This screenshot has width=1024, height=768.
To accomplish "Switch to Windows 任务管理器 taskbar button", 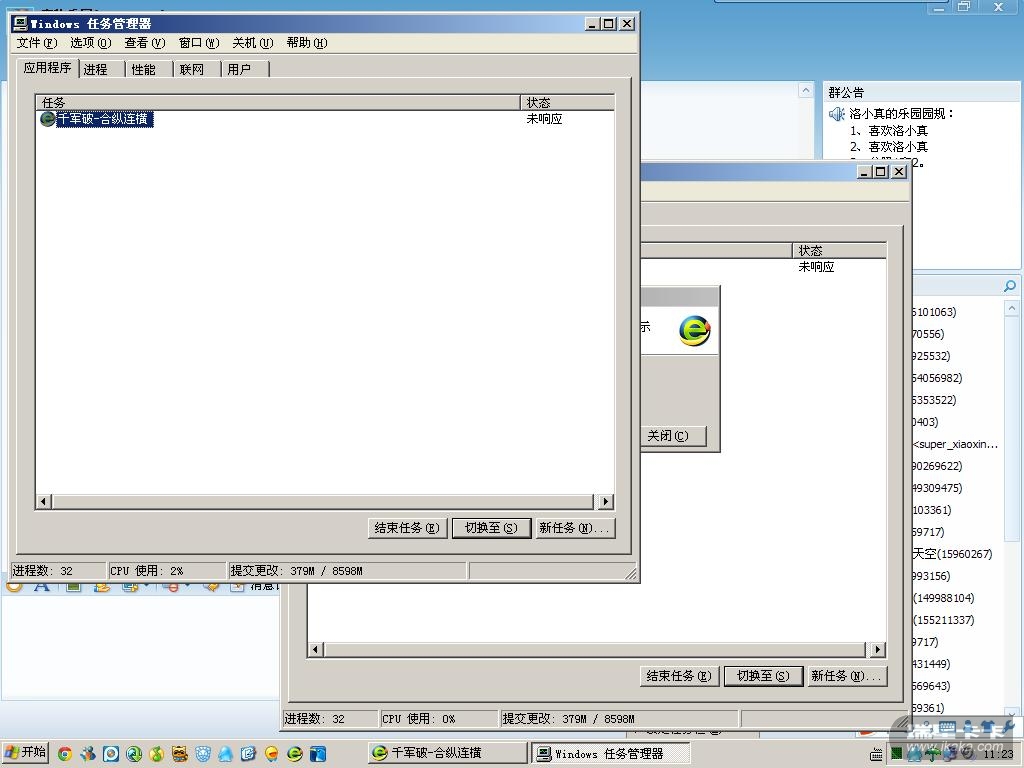I will 611,753.
